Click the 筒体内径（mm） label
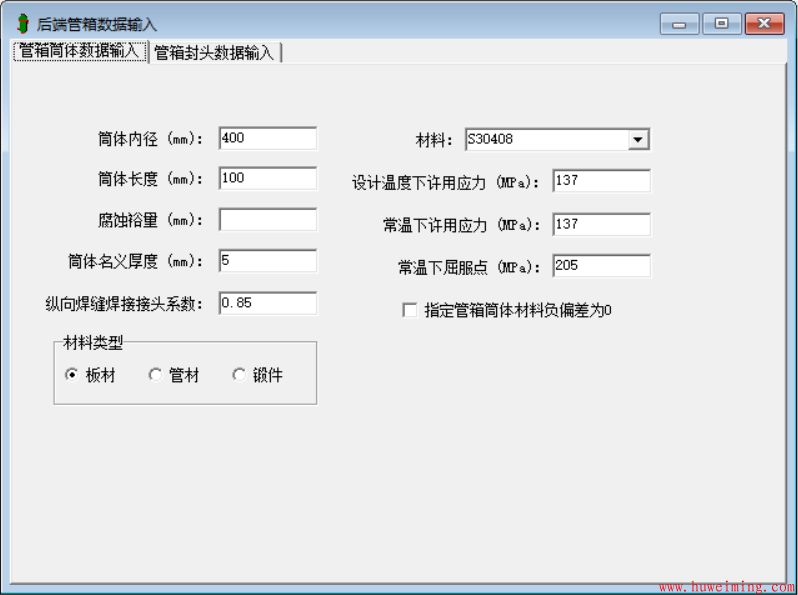Screen dimensions: 798x595 click(150, 139)
